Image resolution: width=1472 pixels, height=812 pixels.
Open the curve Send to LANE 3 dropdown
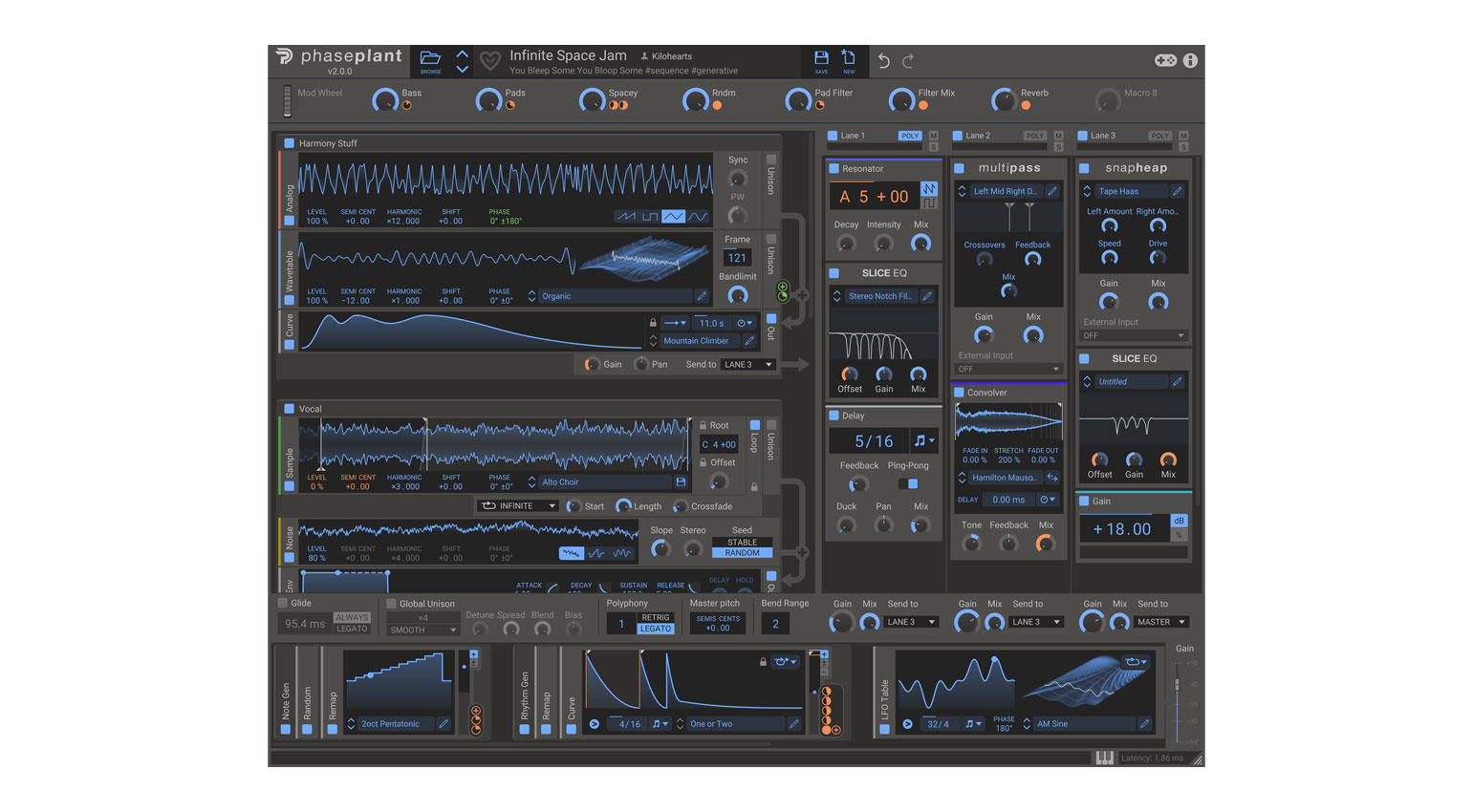(x=747, y=365)
